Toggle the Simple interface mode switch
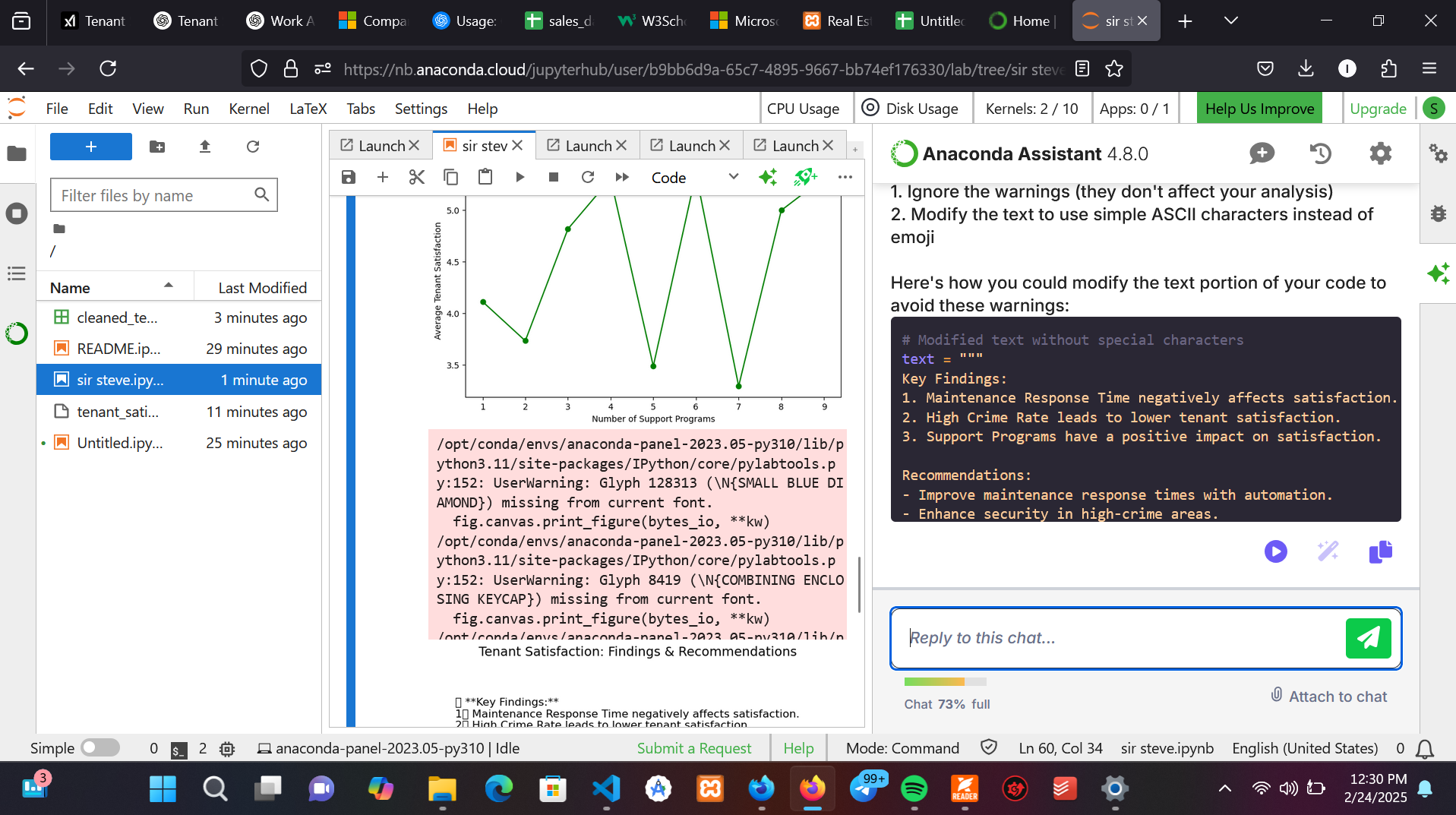 100,748
